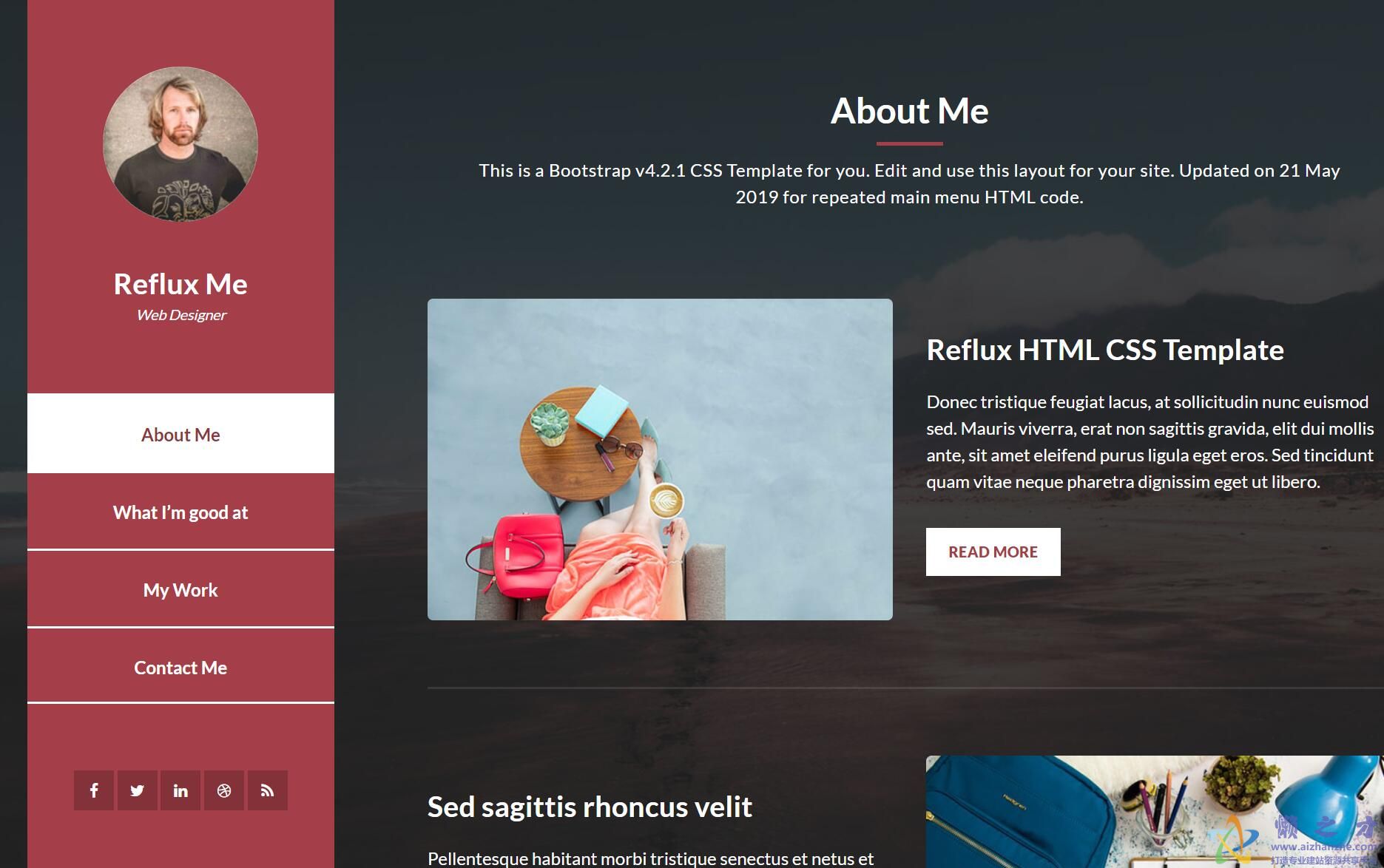Click the Reflux HTML CSS Template heading
Image resolution: width=1384 pixels, height=868 pixels.
click(1105, 350)
